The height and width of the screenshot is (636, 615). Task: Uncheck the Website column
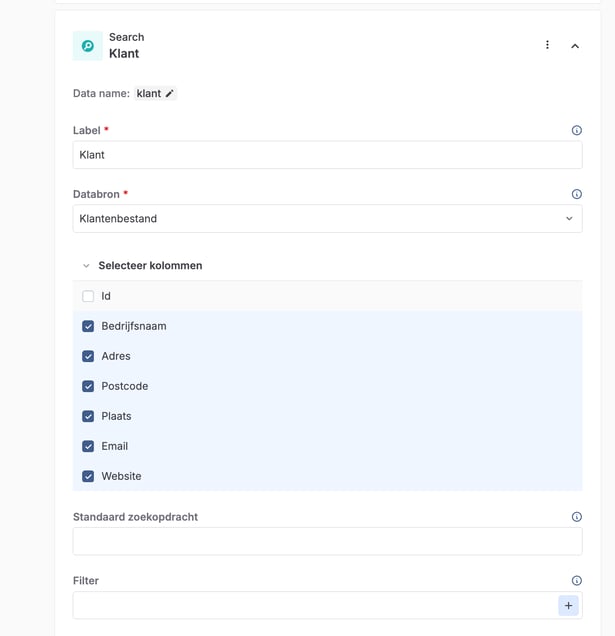pos(88,476)
